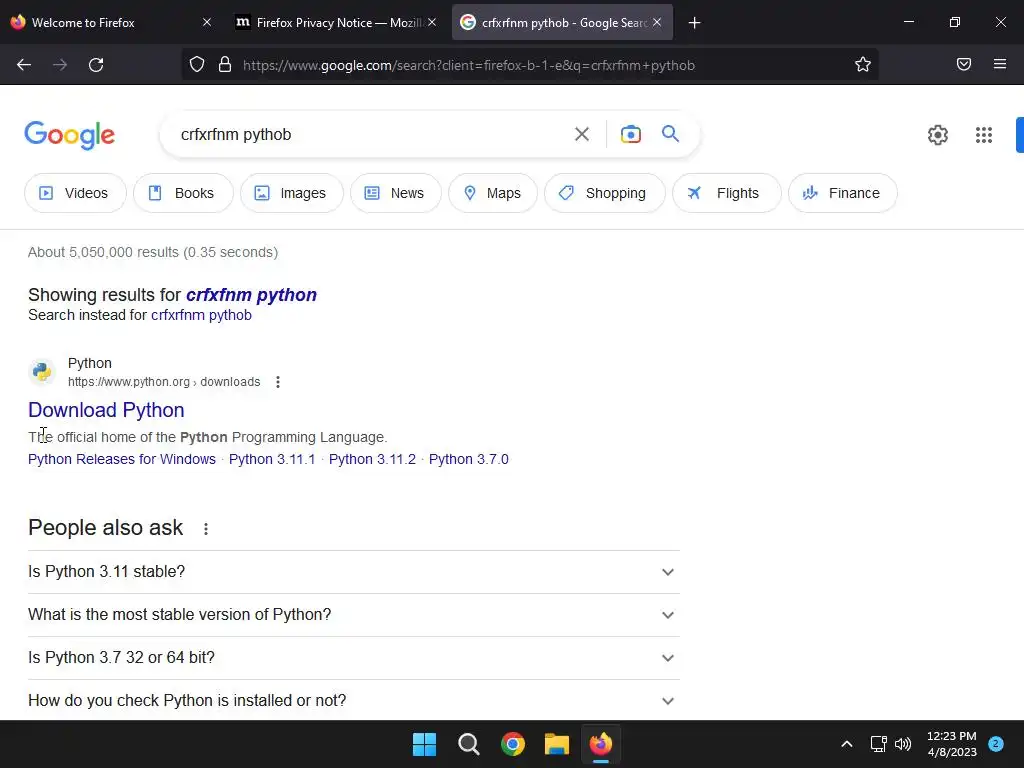Click corrected query 'crfxfnm python' link
This screenshot has width=1024, height=768.
pos(251,295)
